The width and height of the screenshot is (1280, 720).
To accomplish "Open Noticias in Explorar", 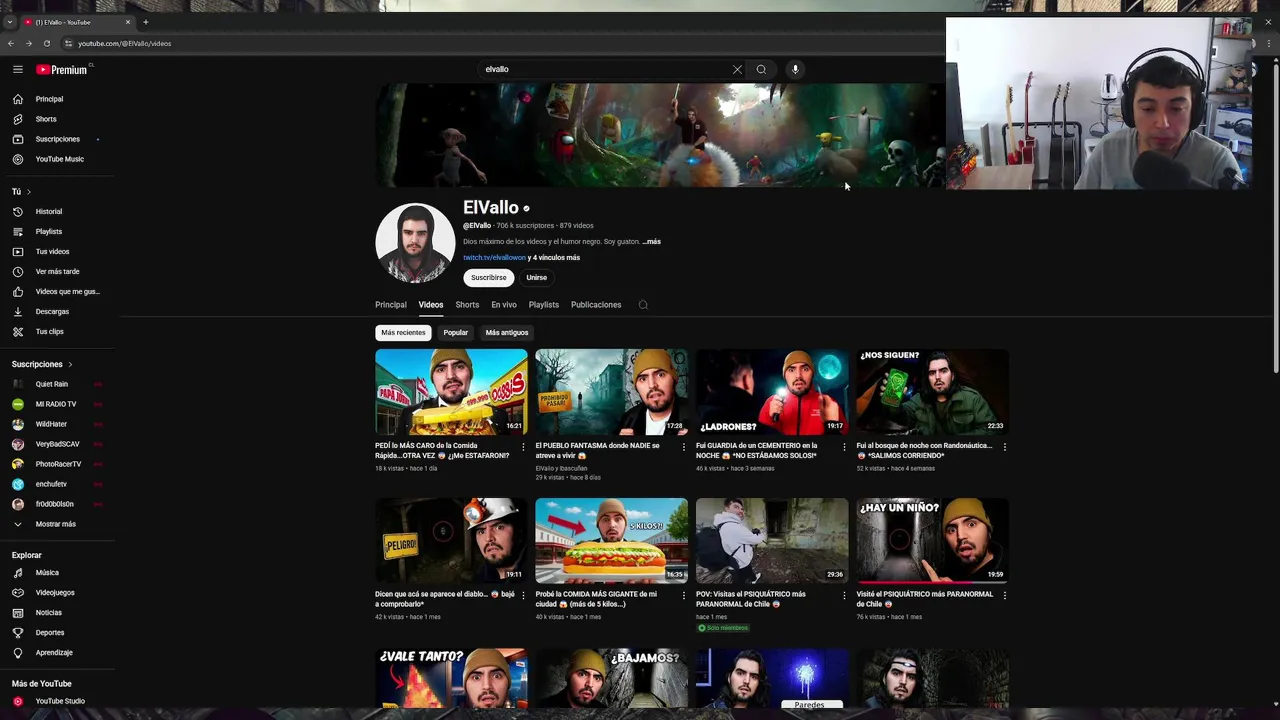I will click(x=48, y=613).
